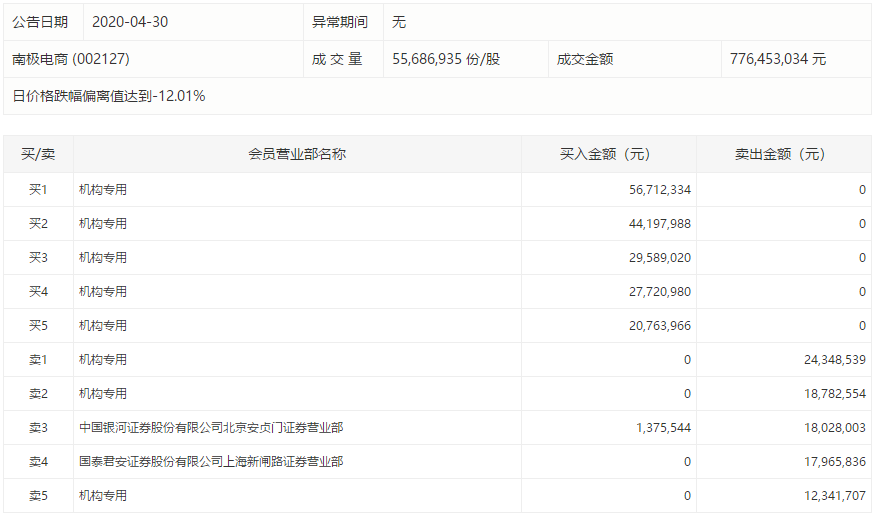Click 机构专用 in the 买5 row
876x516 pixels.
(x=103, y=326)
